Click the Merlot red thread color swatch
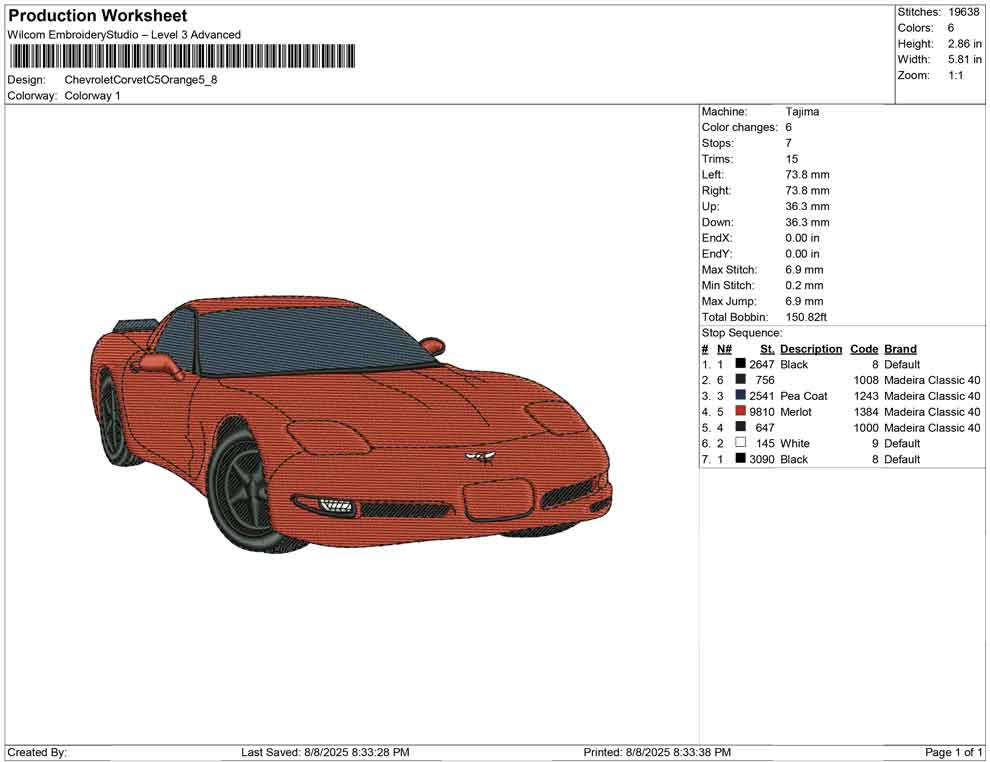This screenshot has height=762, width=990. point(741,412)
